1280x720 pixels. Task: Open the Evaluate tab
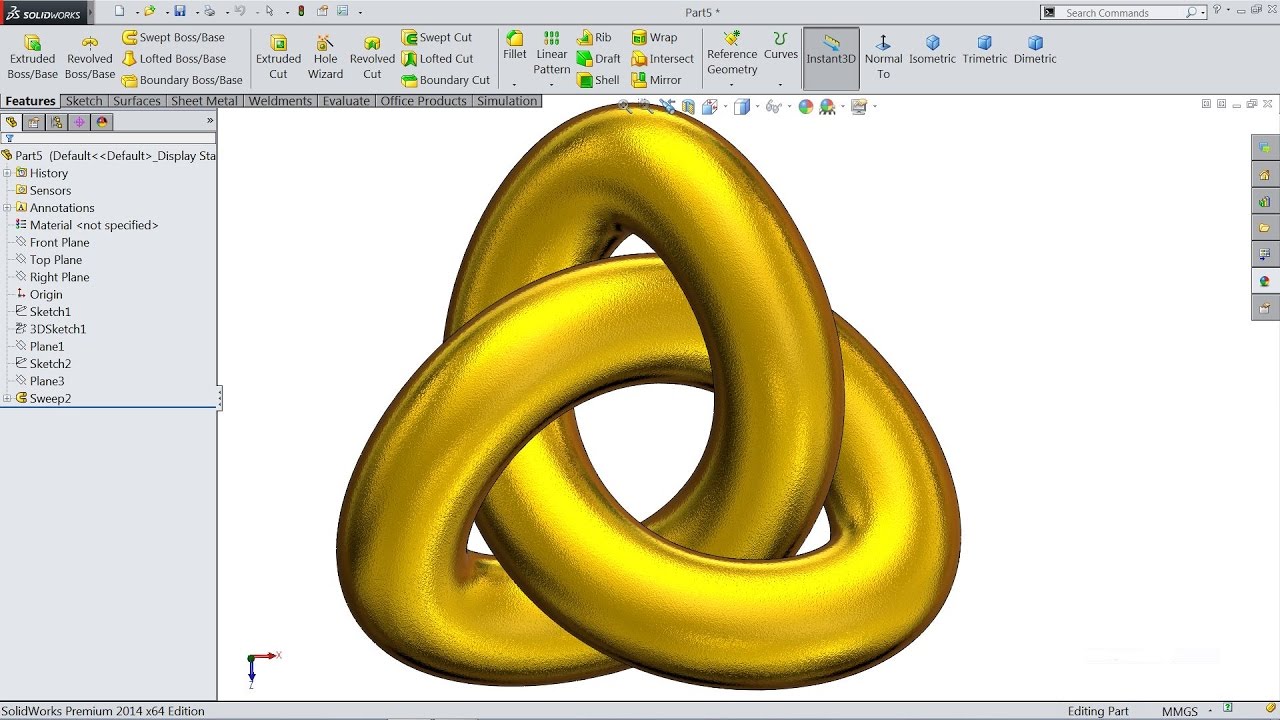click(x=346, y=100)
